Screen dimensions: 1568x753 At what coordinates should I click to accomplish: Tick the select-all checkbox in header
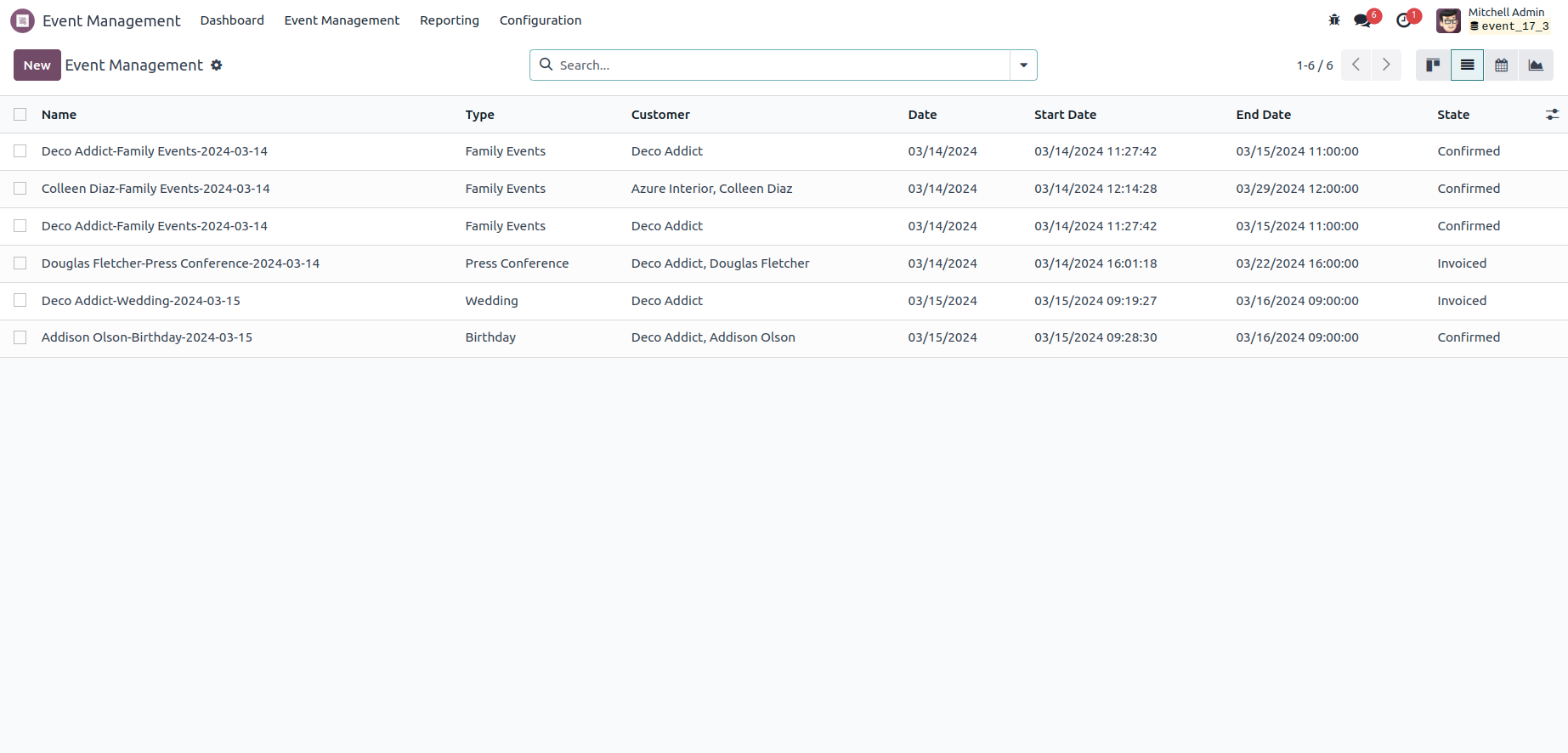[x=20, y=115]
